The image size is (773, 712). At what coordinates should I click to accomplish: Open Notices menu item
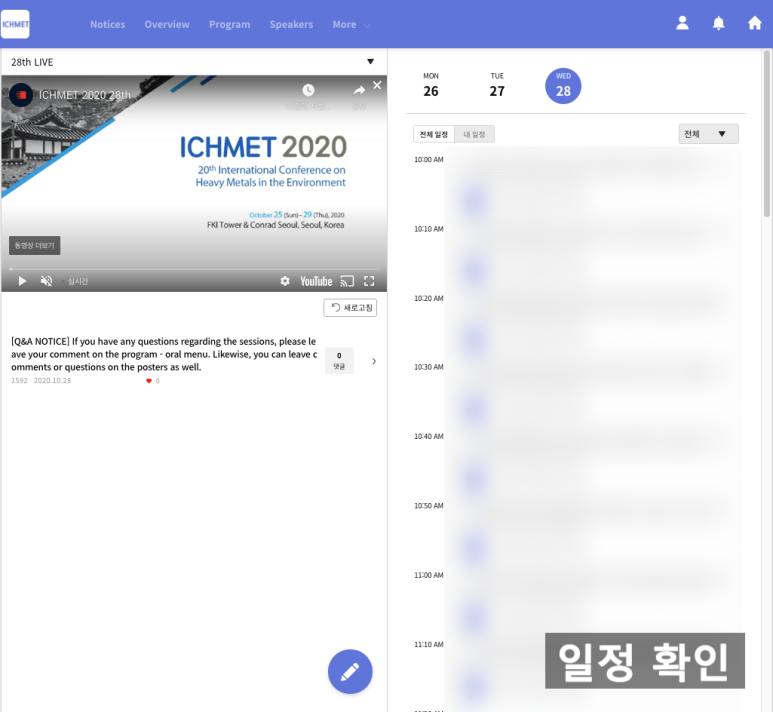click(107, 24)
